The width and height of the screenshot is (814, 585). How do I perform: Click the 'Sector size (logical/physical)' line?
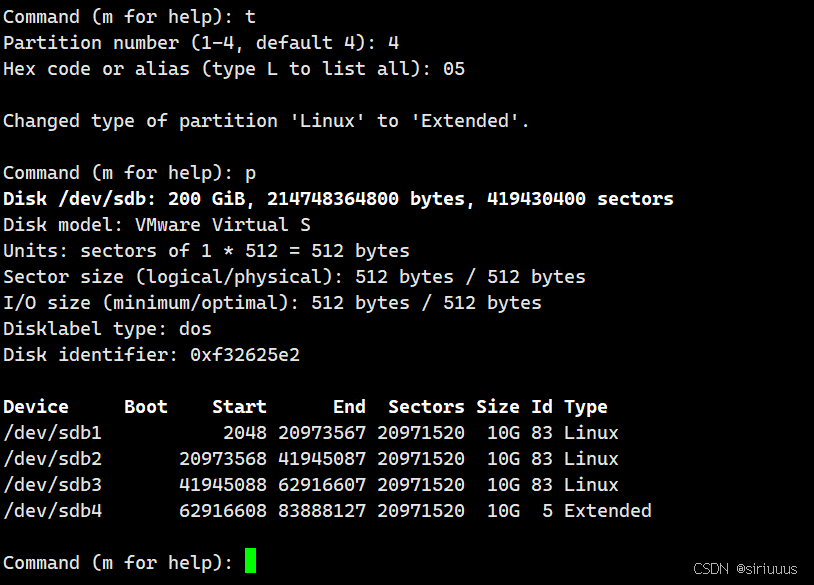(x=294, y=277)
